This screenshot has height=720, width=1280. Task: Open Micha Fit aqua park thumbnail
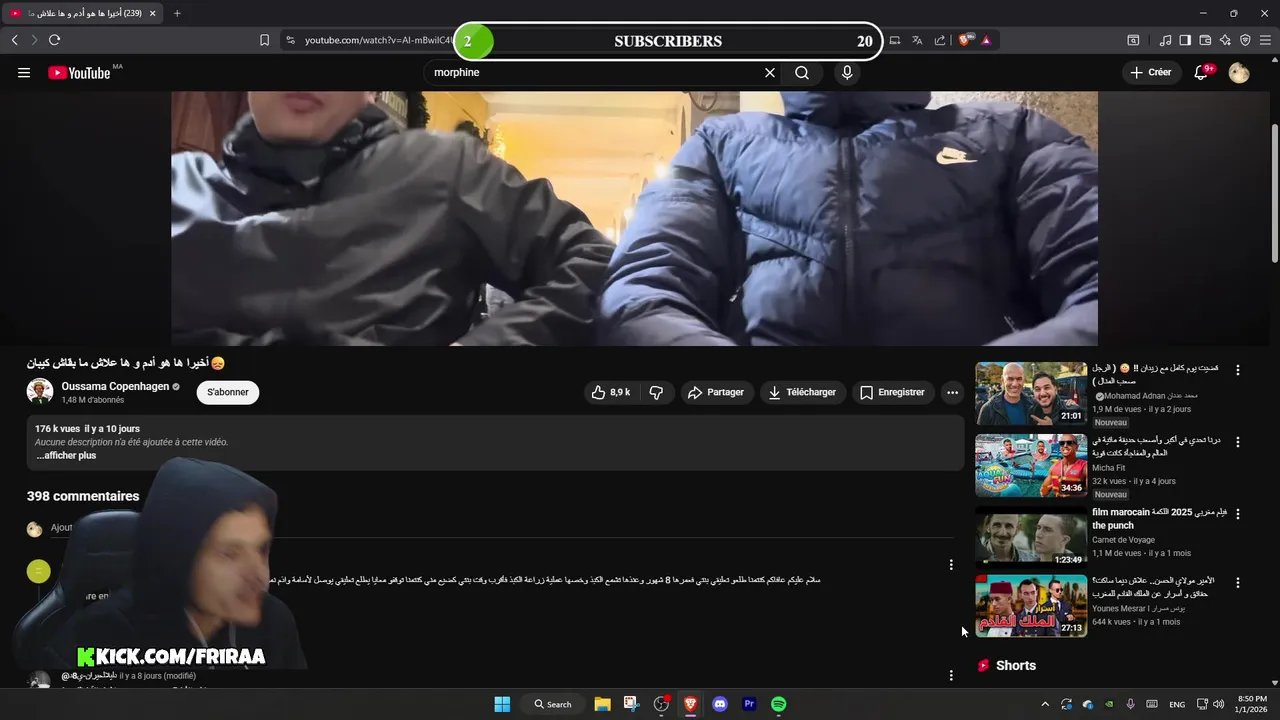[x=1031, y=465]
